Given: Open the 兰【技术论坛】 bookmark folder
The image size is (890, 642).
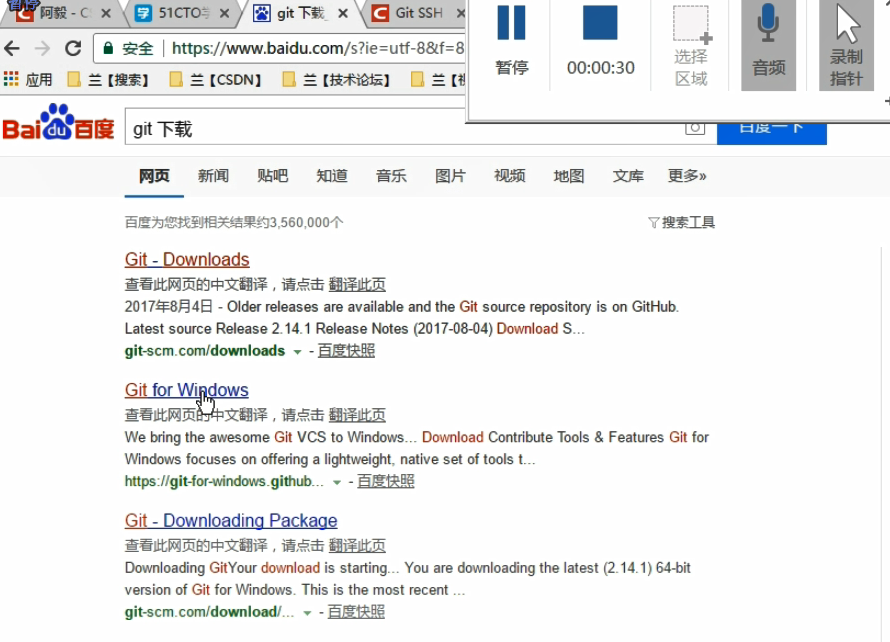Looking at the screenshot, I should [337, 79].
